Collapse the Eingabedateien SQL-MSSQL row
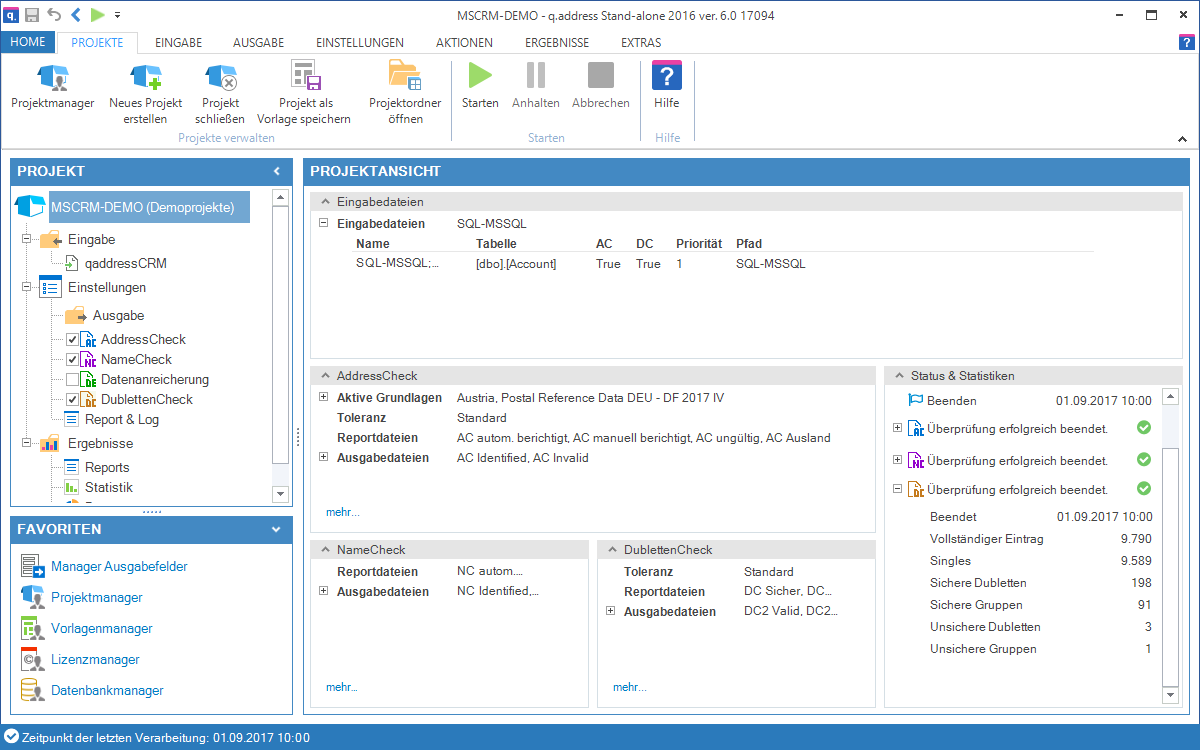1200x750 pixels. (324, 224)
